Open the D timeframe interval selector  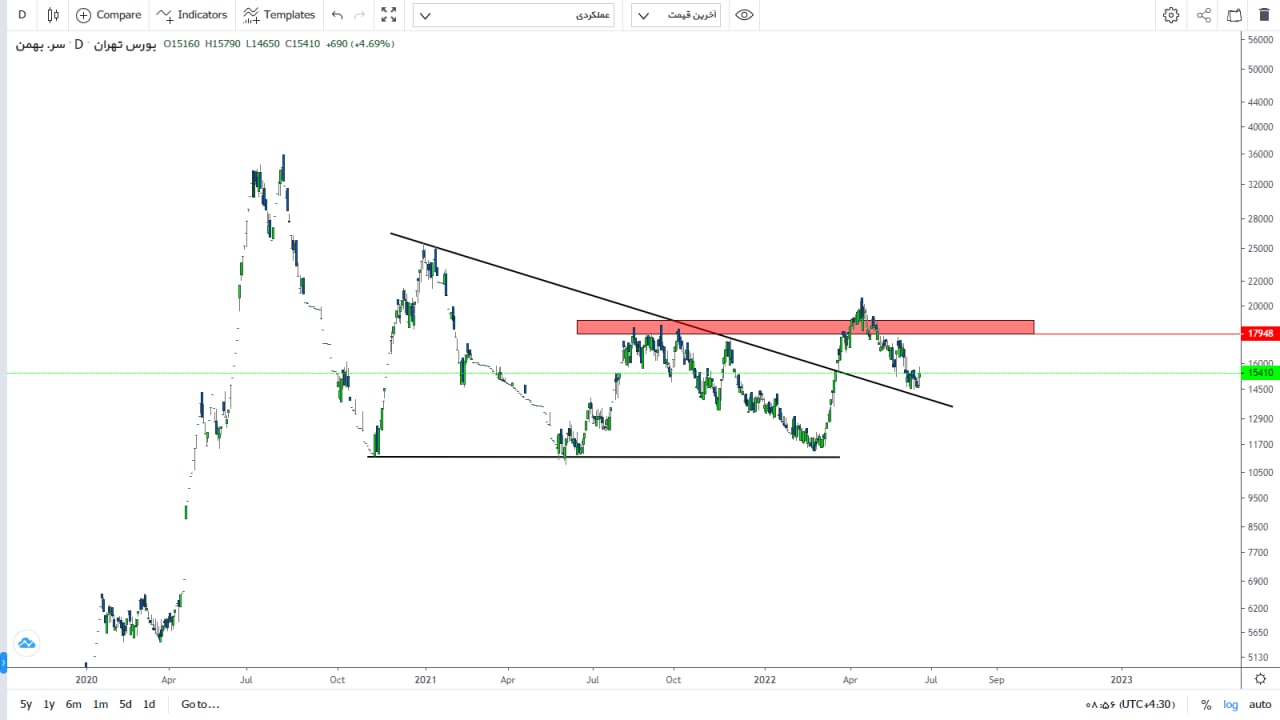[x=21, y=15]
